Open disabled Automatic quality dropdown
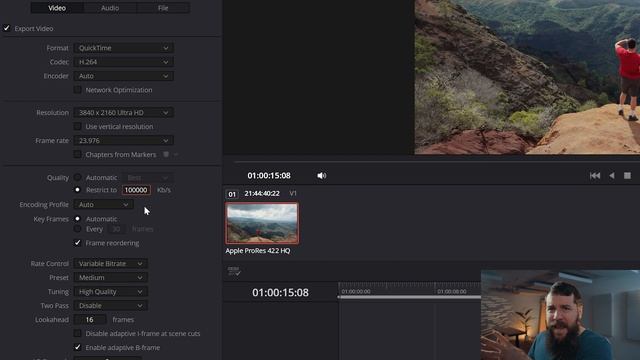The height and width of the screenshot is (360, 640). click(x=147, y=178)
